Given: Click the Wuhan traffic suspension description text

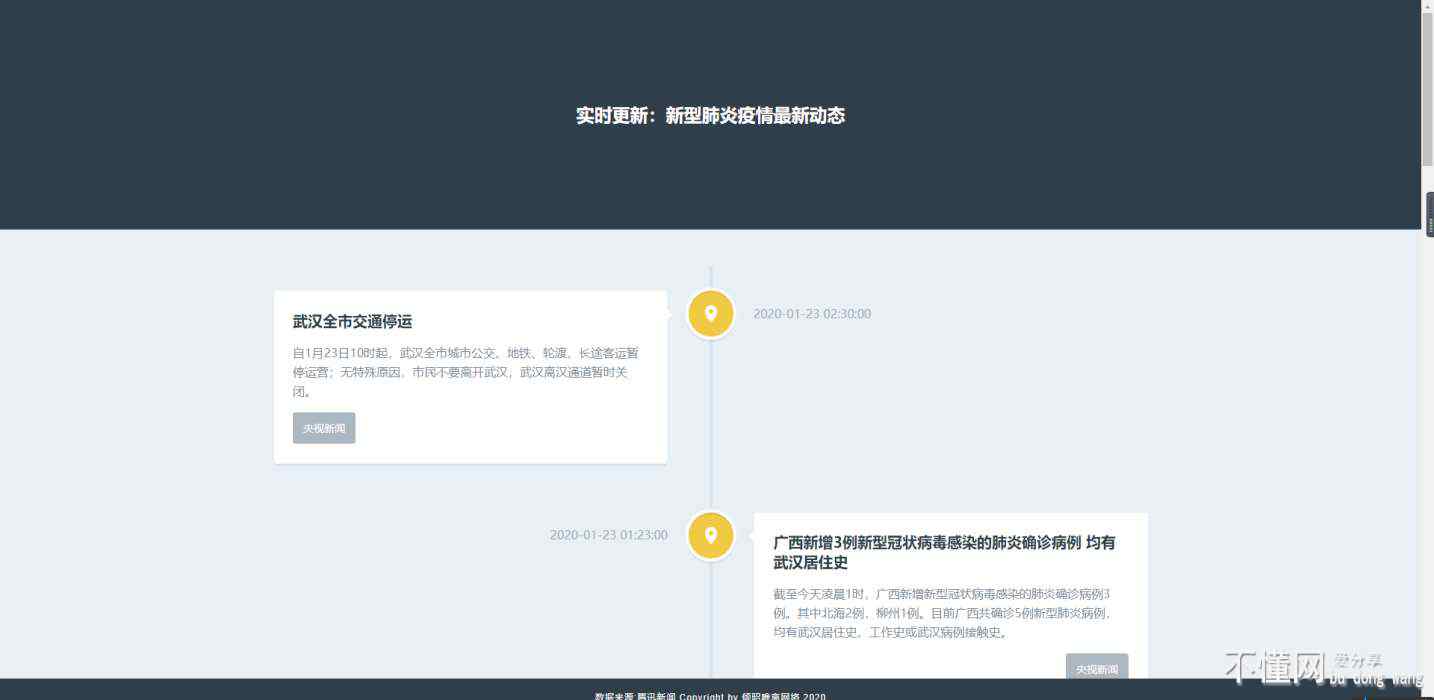Looking at the screenshot, I should tap(465, 372).
